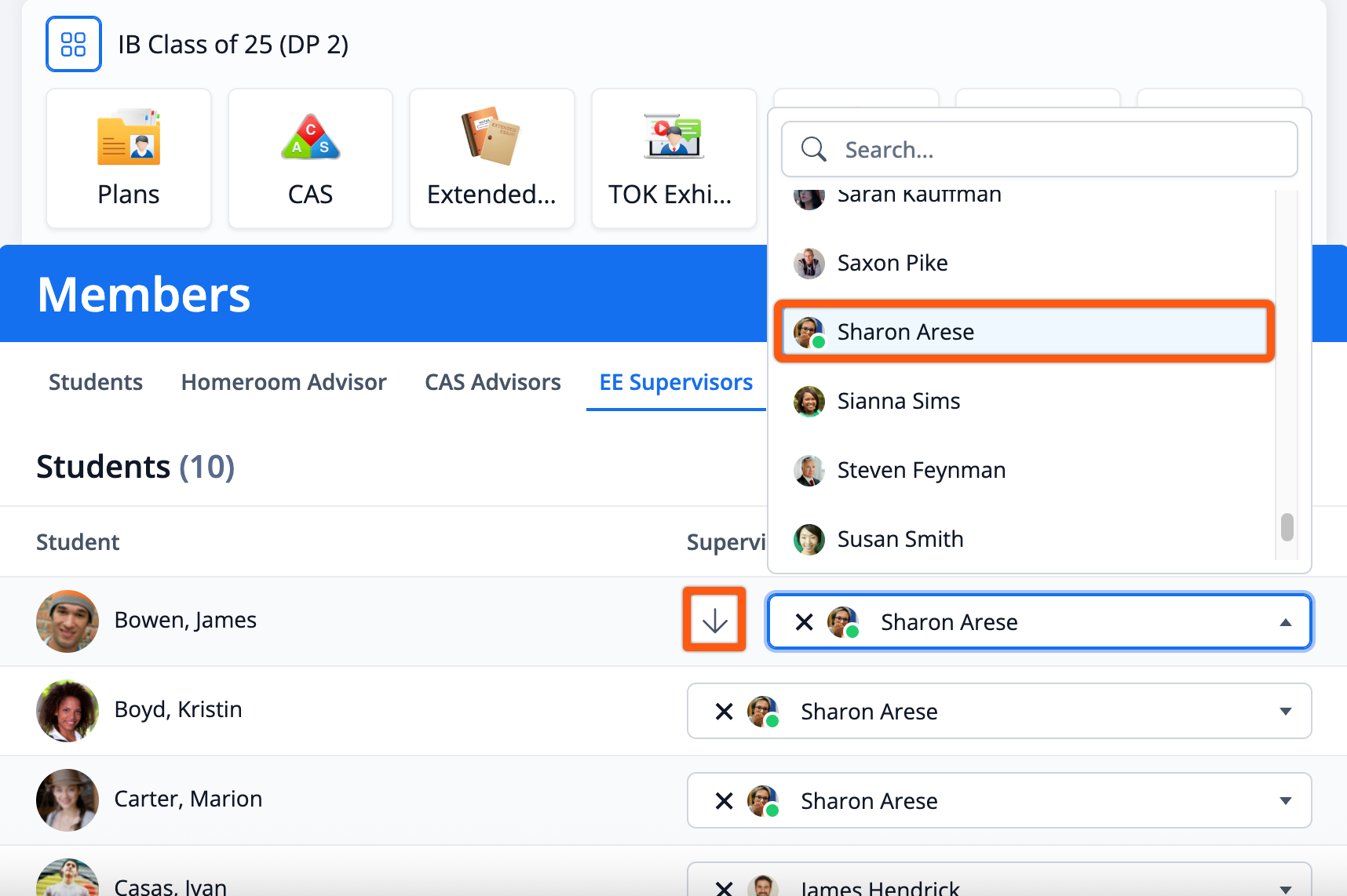Open the Plans tile

129,158
